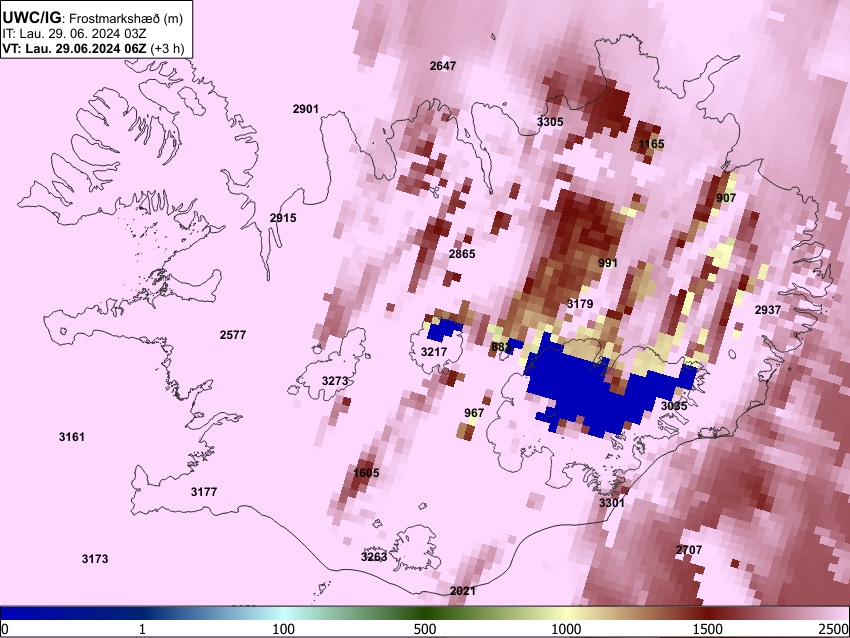Click the 991 value label
The image size is (850, 638).
608,263
